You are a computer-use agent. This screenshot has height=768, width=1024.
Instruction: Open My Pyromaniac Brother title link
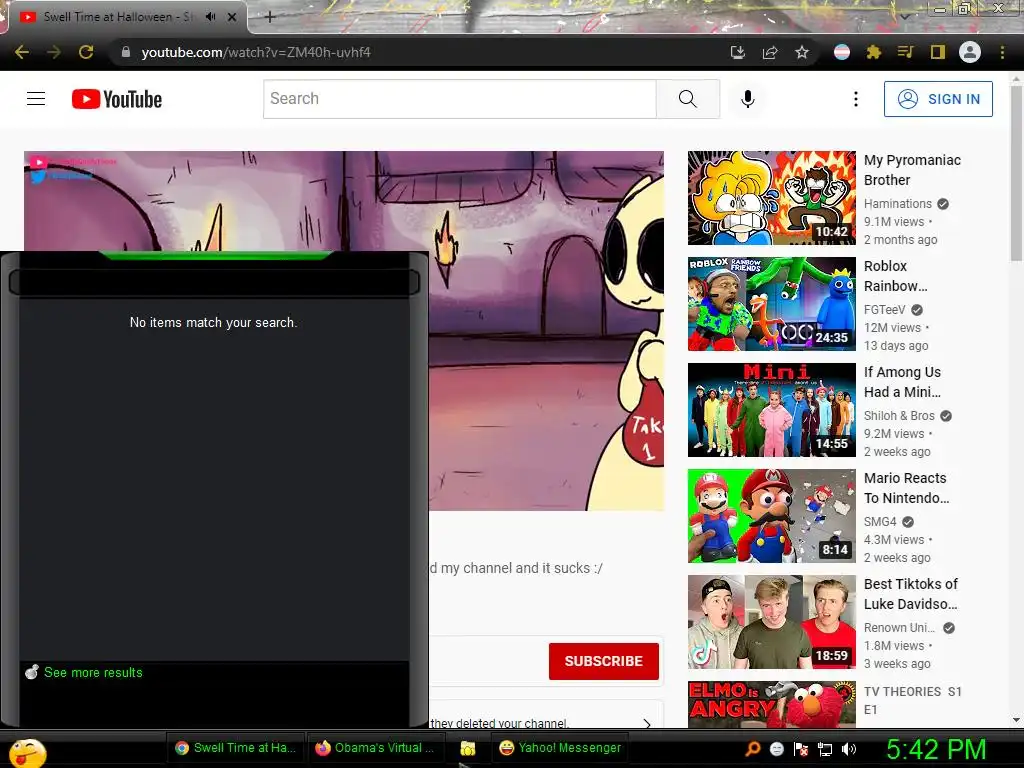tap(912, 170)
